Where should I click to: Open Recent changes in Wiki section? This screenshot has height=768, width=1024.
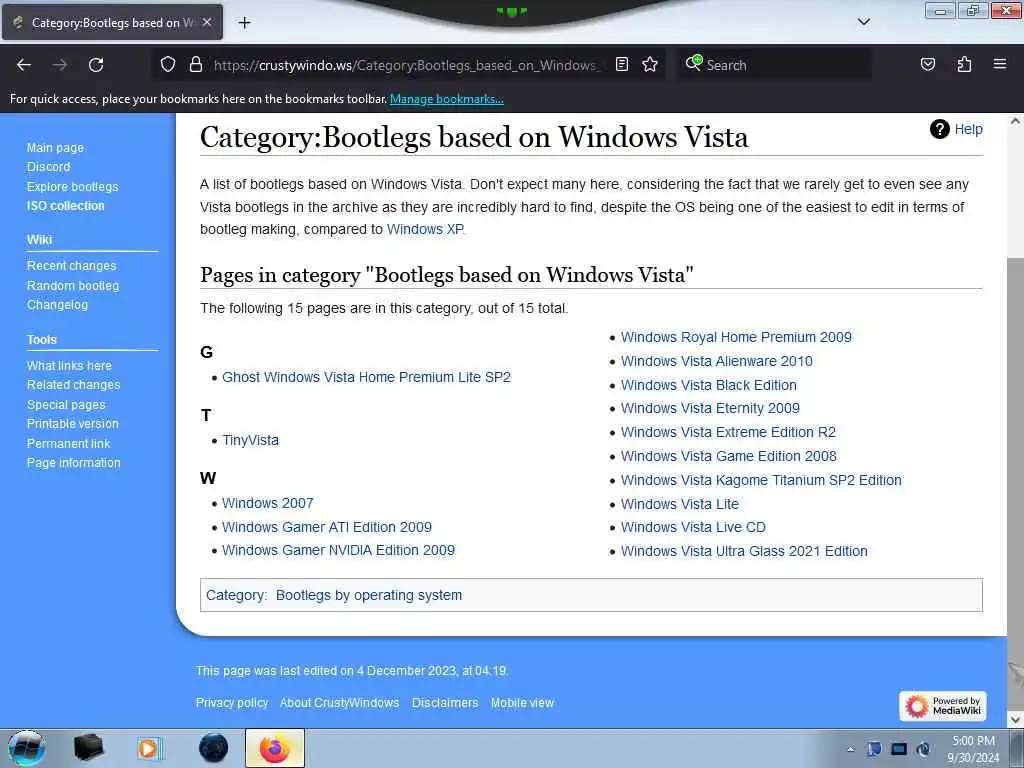point(71,266)
